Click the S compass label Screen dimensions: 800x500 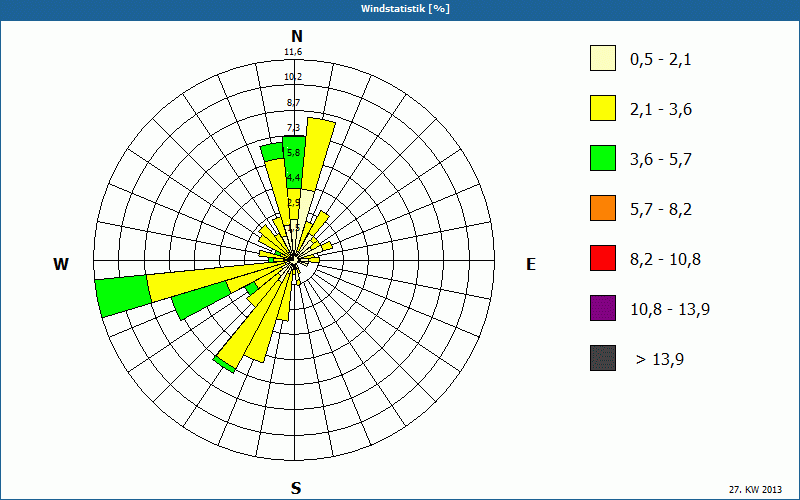click(x=296, y=488)
